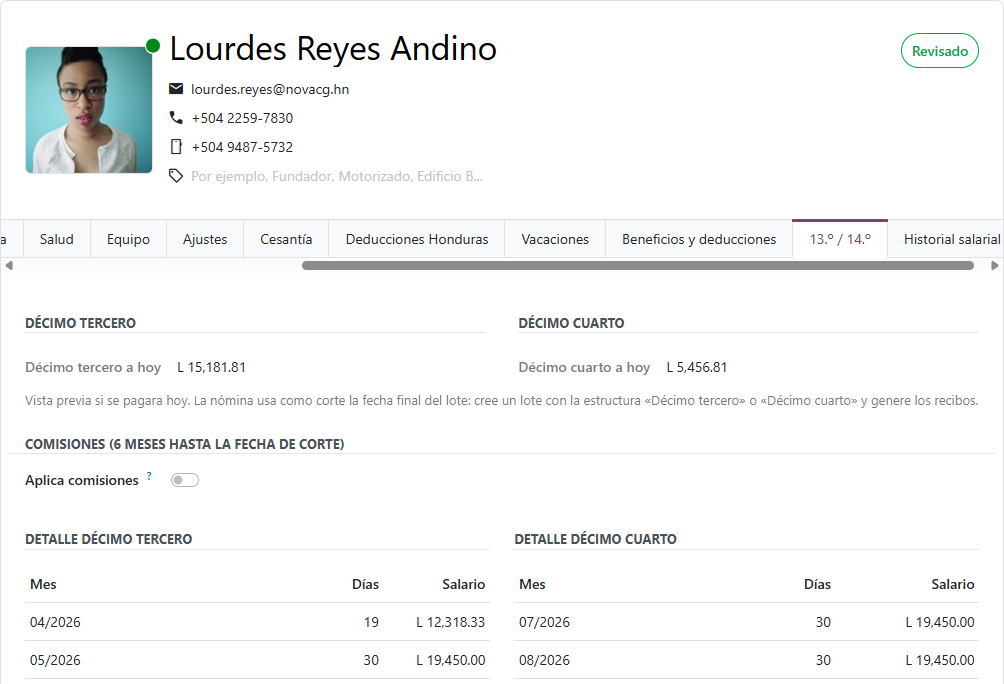Click the right arrow of tab scrollbar

tap(994, 265)
